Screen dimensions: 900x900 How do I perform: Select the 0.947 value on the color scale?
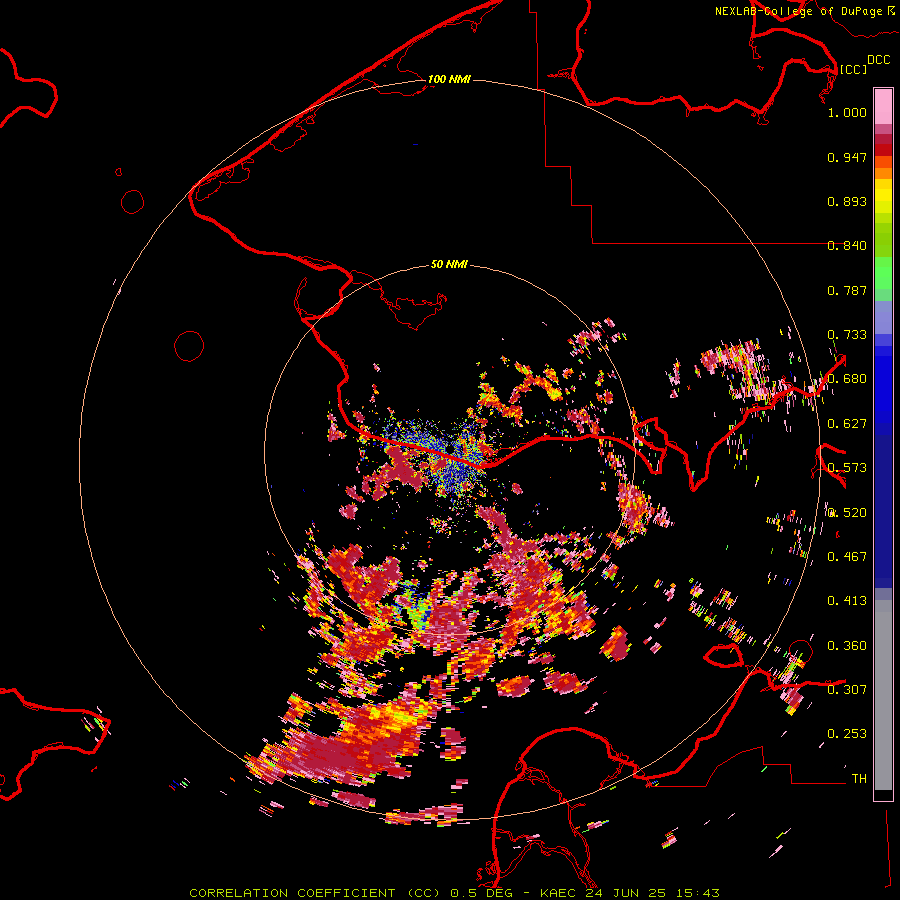(847, 157)
